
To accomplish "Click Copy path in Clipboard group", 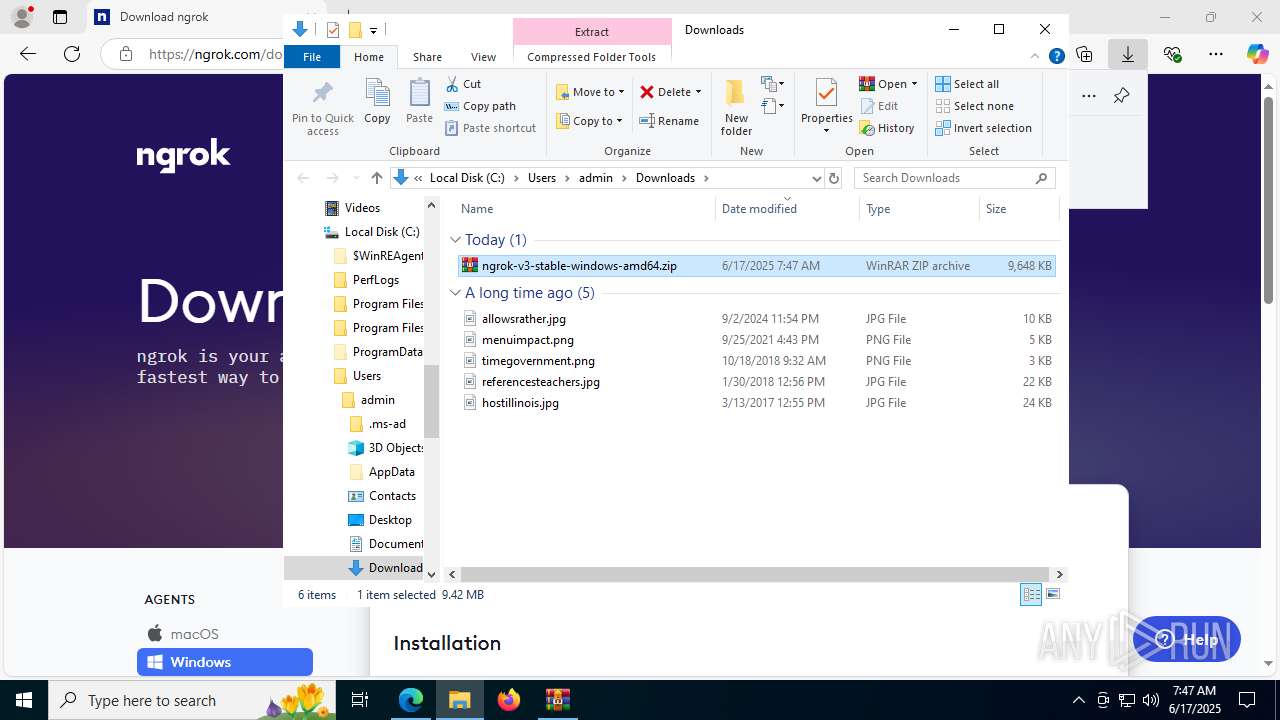I will [x=480, y=106].
